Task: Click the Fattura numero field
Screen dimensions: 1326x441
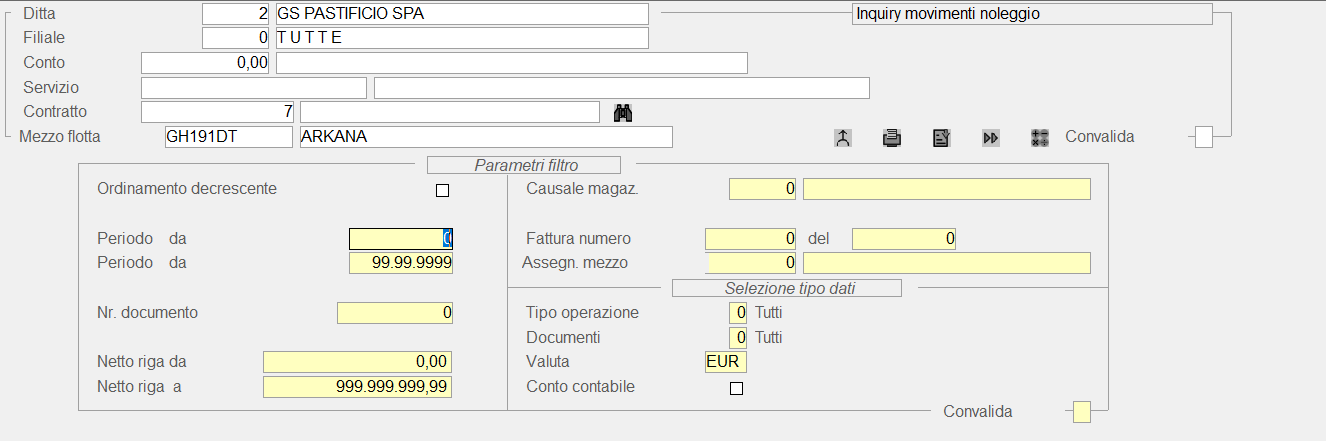Action: [750, 239]
